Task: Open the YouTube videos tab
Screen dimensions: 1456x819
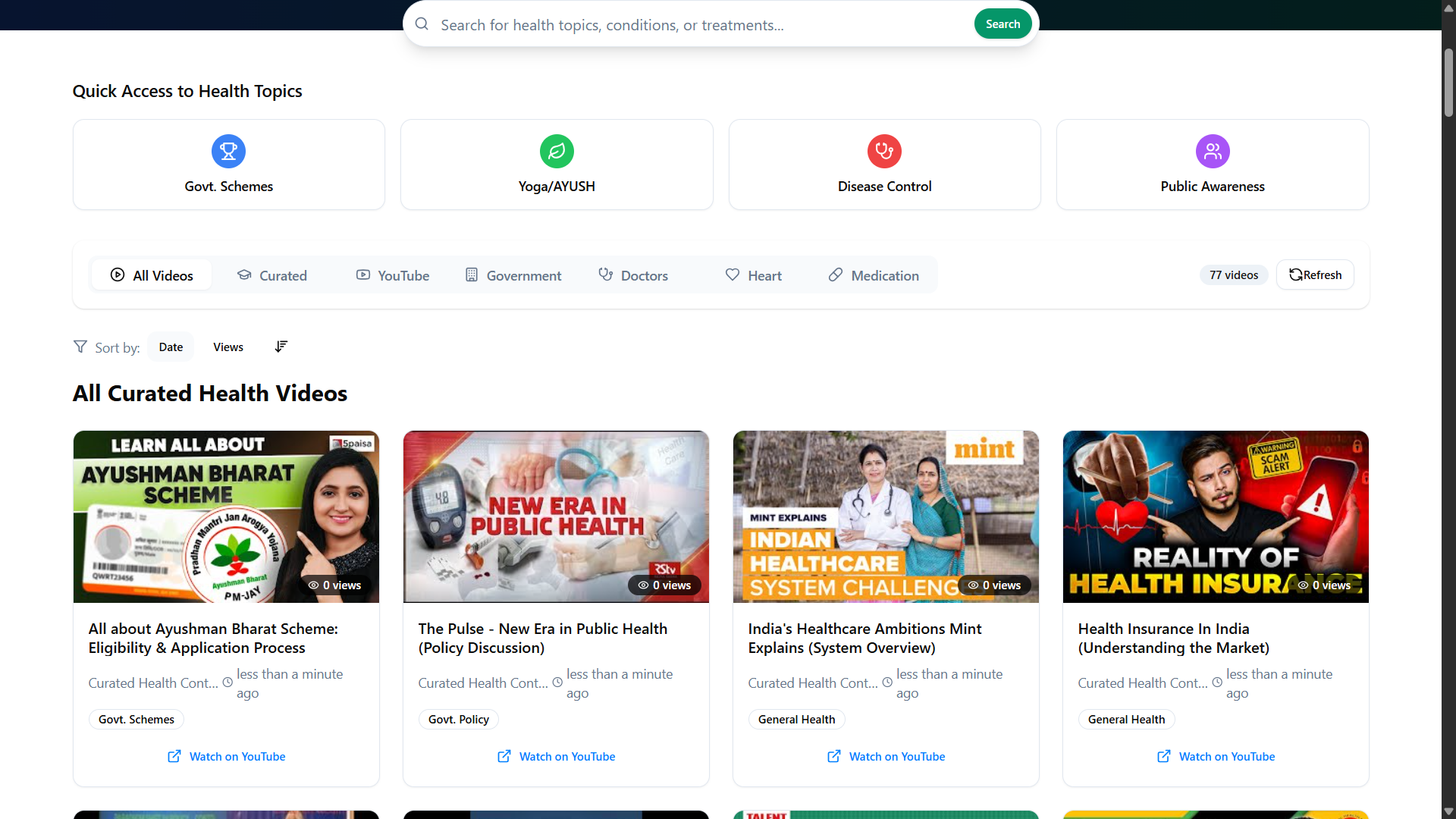Action: coord(393,275)
